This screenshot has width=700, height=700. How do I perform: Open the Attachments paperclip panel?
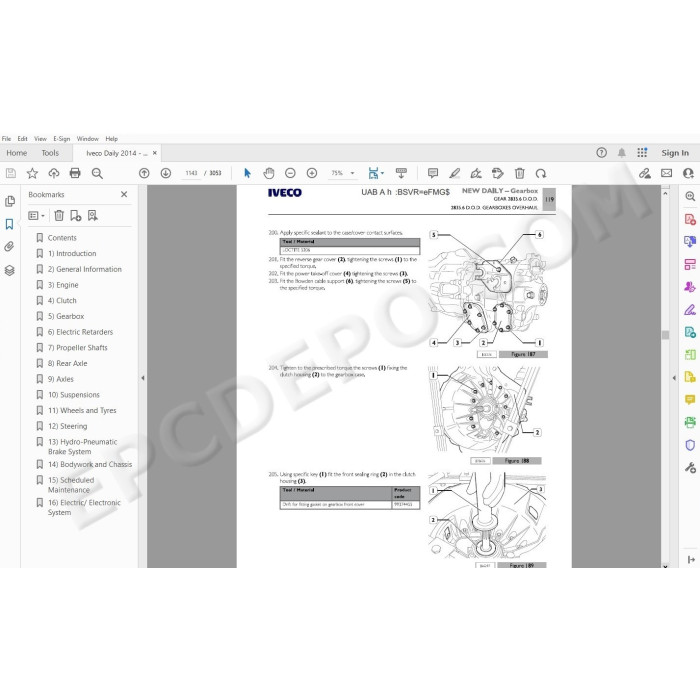click(9, 247)
